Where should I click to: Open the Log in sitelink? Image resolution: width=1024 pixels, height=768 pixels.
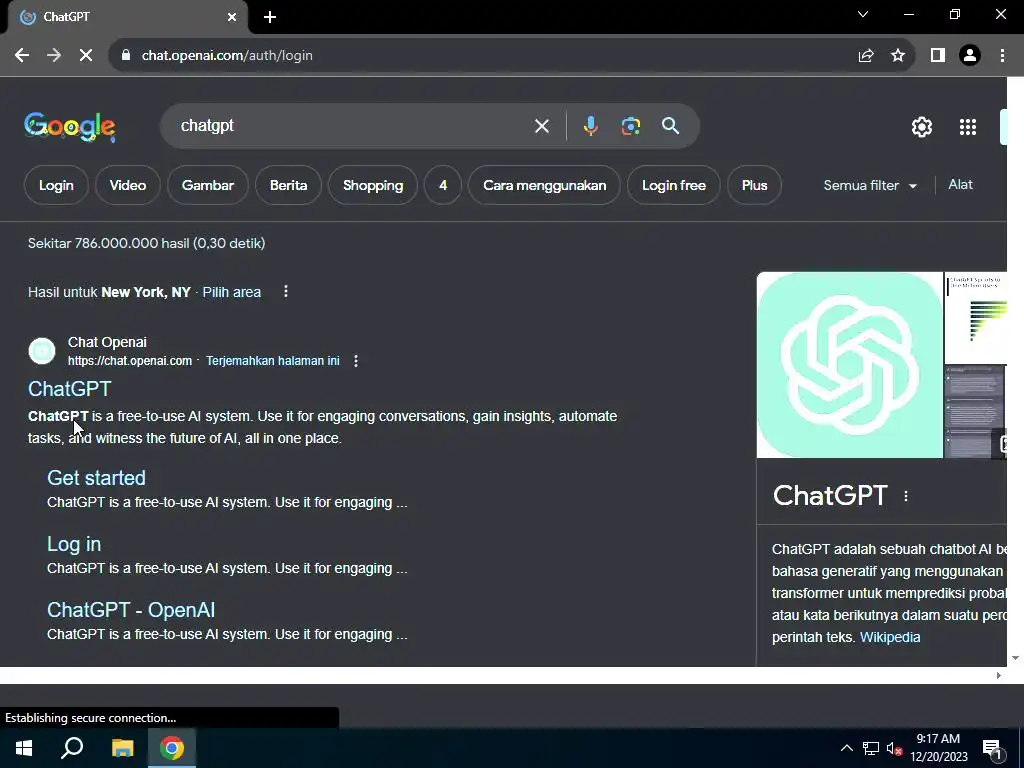point(74,544)
